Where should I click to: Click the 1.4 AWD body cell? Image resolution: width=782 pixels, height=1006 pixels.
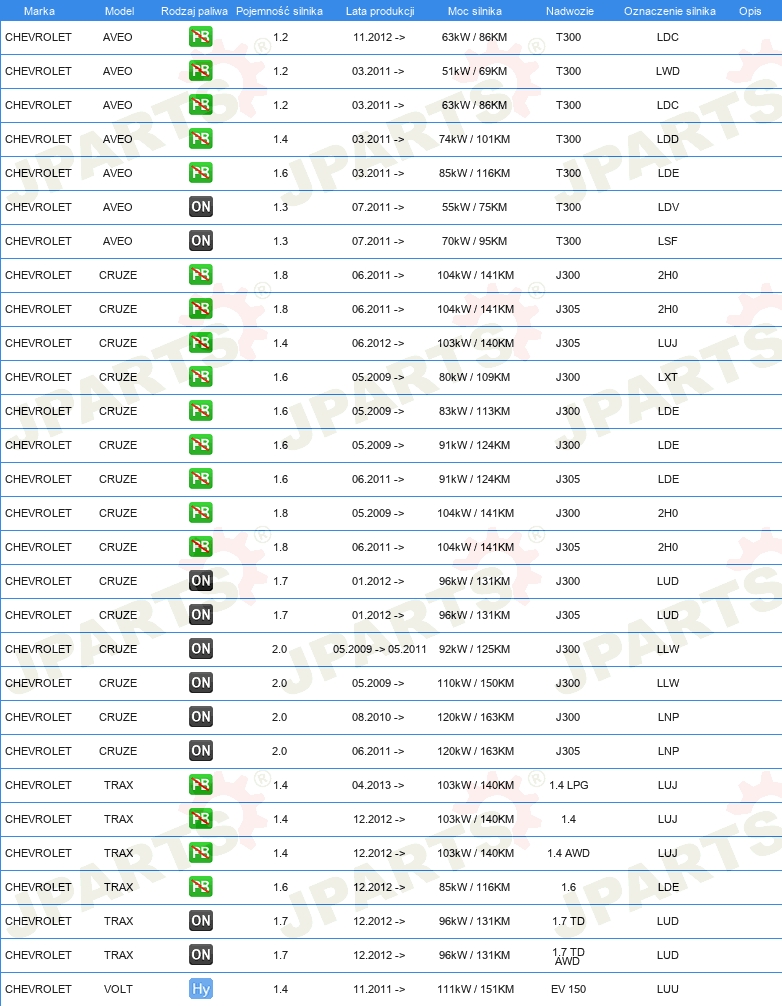568,853
